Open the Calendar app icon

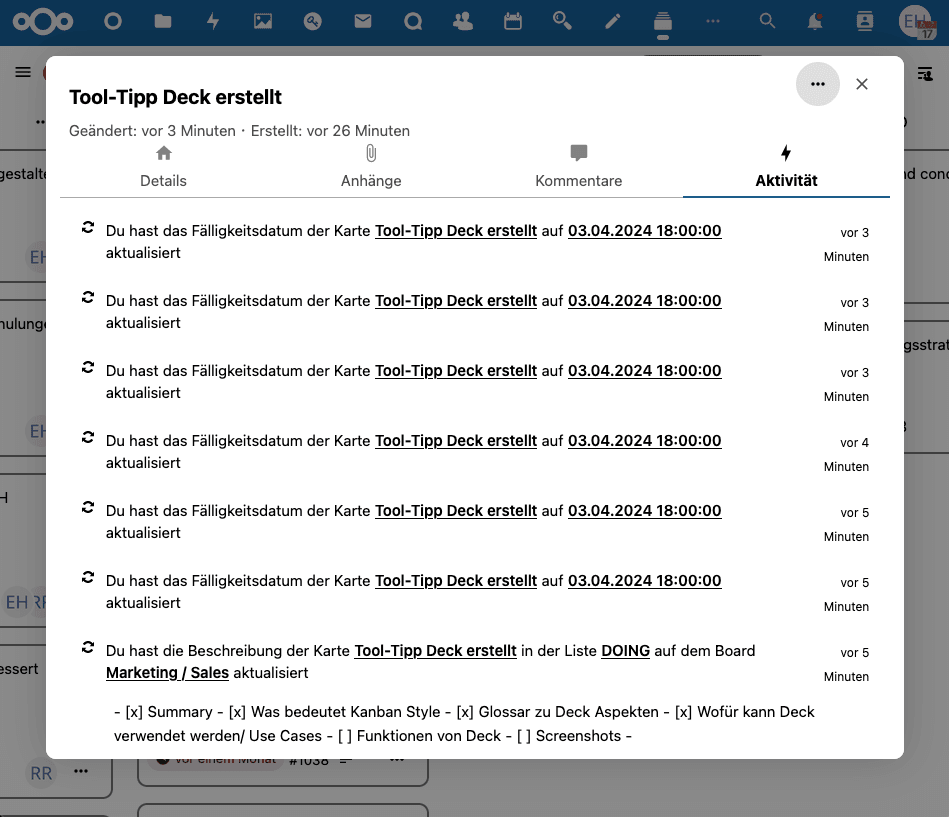pos(513,21)
